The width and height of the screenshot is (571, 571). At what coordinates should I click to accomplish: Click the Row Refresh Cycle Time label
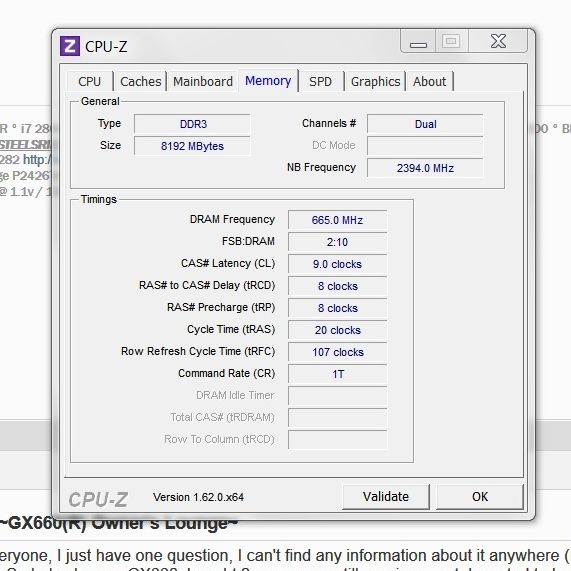pyautogui.click(x=198, y=351)
